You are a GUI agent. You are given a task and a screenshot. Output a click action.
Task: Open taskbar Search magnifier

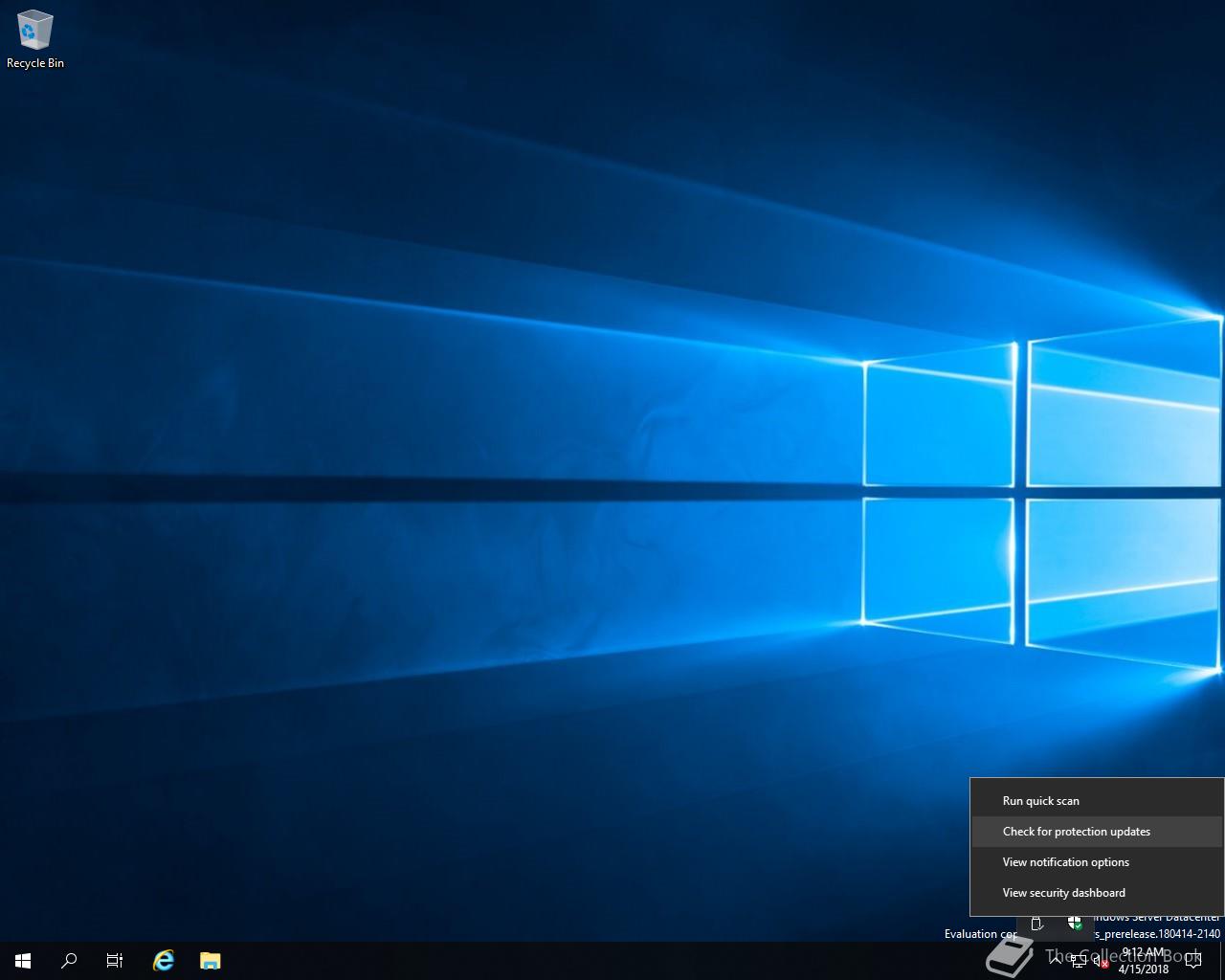point(69,961)
